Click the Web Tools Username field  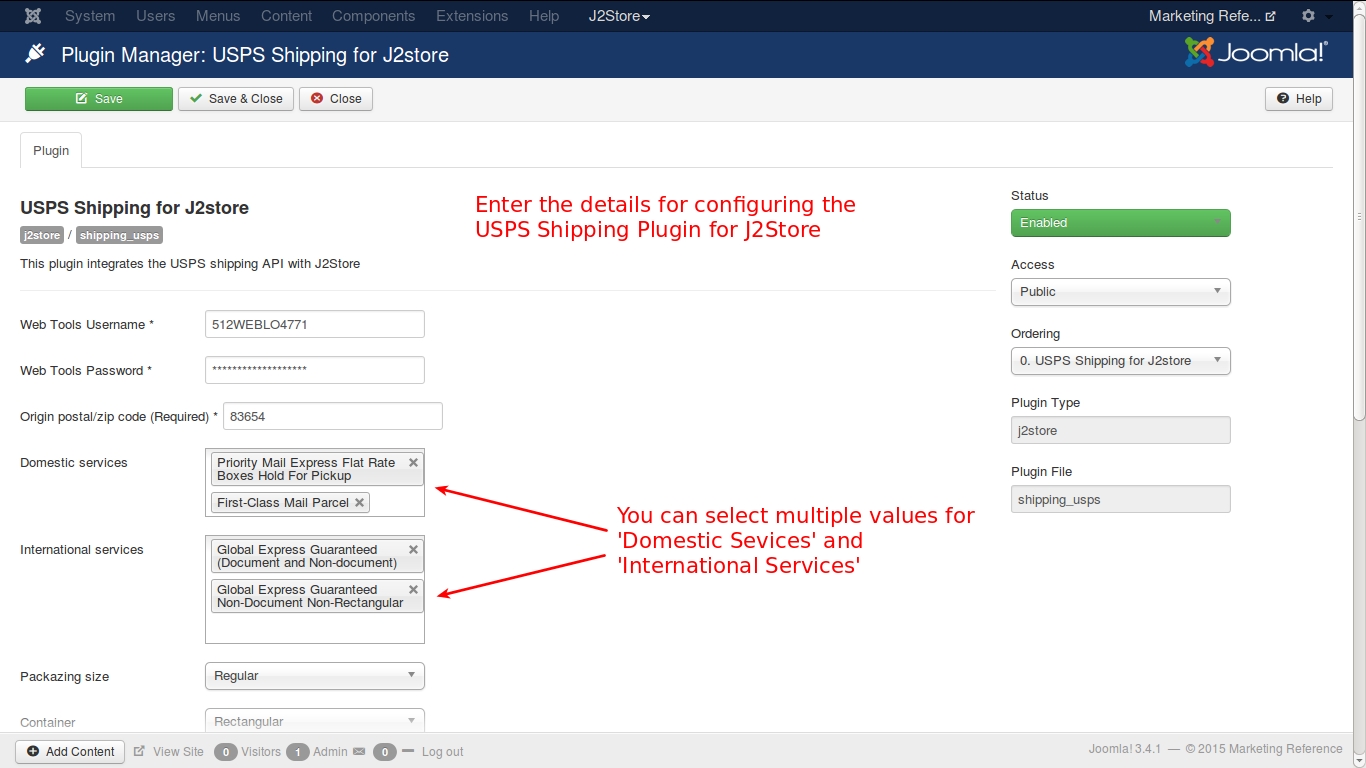click(314, 325)
